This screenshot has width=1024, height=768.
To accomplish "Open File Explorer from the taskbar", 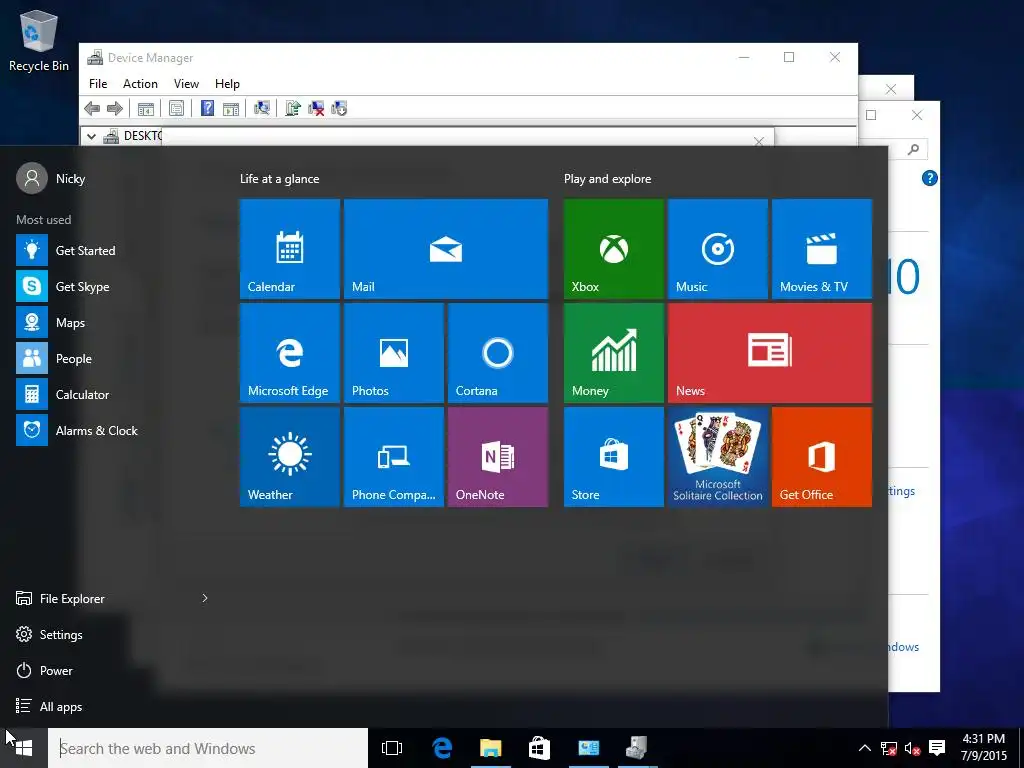I will coord(490,748).
